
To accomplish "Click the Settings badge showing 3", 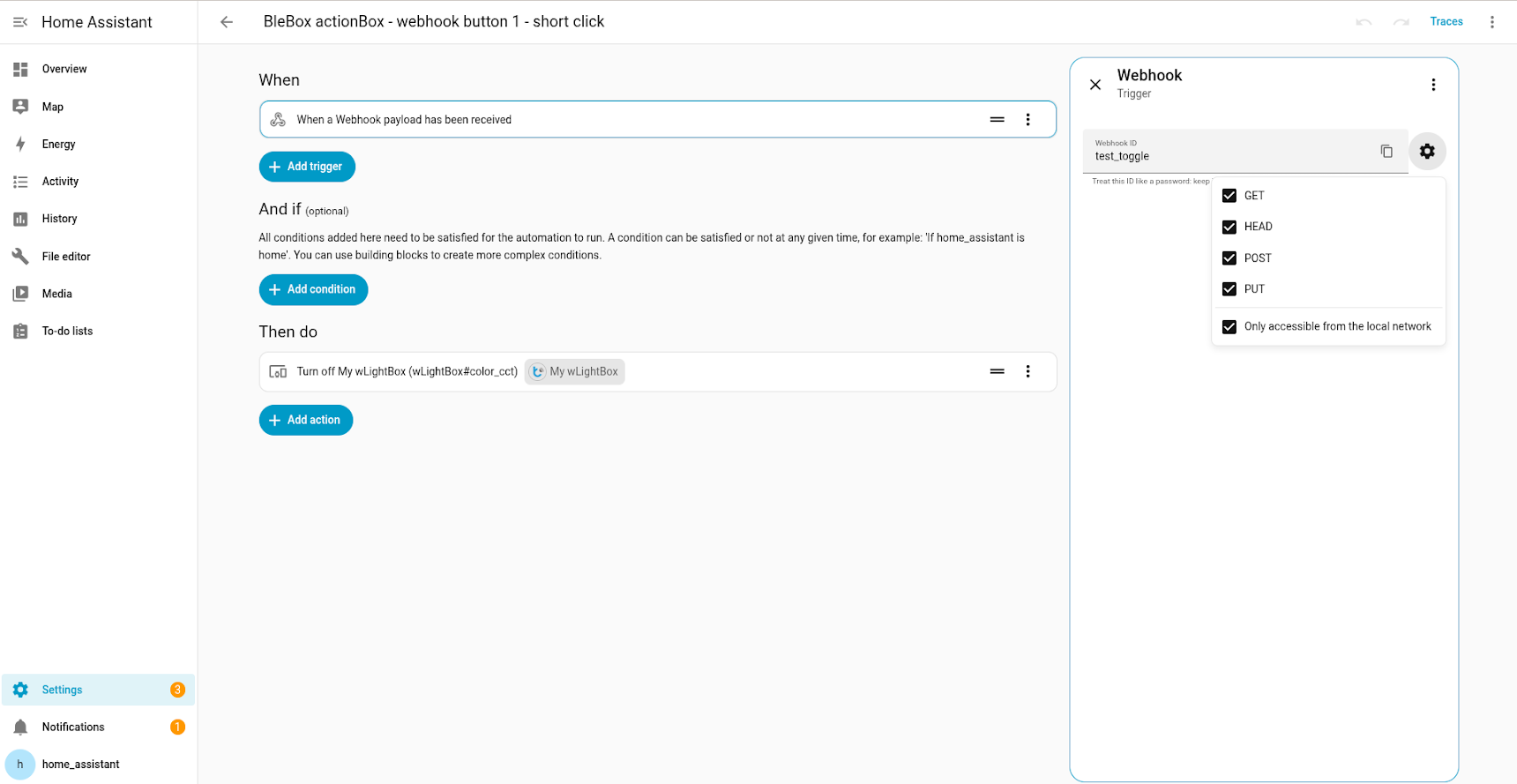I will pos(177,690).
